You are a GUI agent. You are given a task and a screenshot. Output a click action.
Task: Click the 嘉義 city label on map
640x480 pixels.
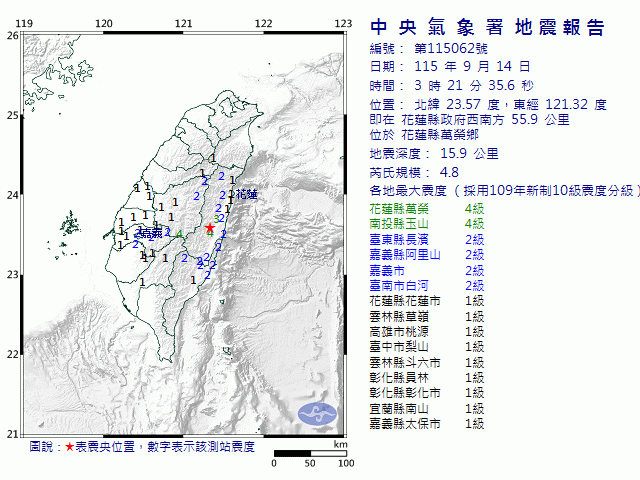151,233
